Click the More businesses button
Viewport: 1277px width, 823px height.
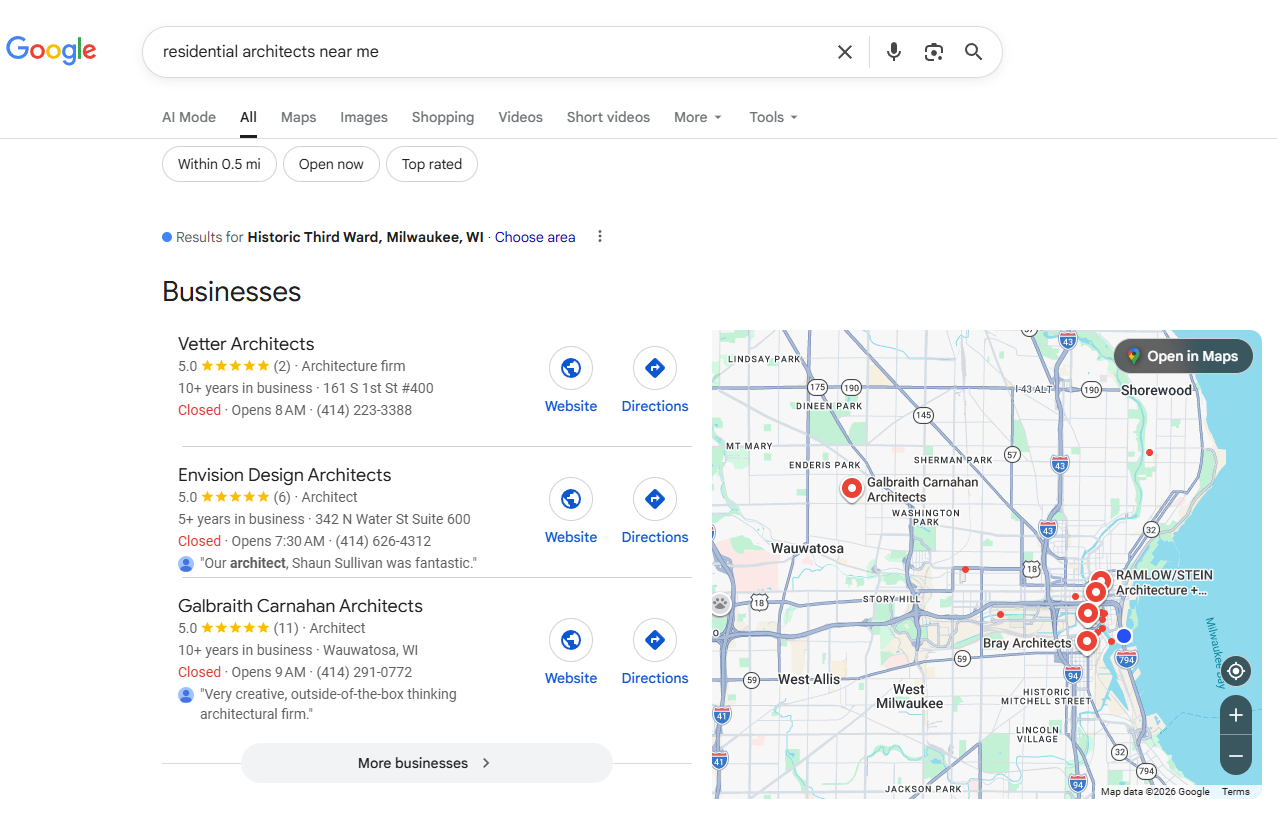[426, 763]
